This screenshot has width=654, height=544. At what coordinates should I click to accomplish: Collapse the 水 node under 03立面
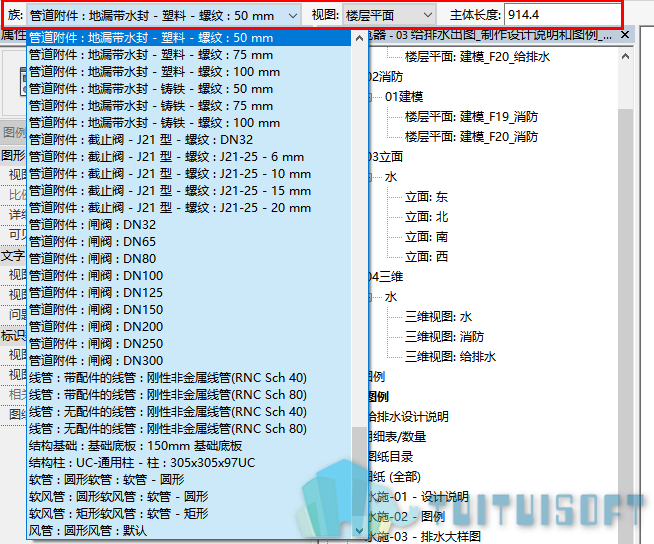370,177
